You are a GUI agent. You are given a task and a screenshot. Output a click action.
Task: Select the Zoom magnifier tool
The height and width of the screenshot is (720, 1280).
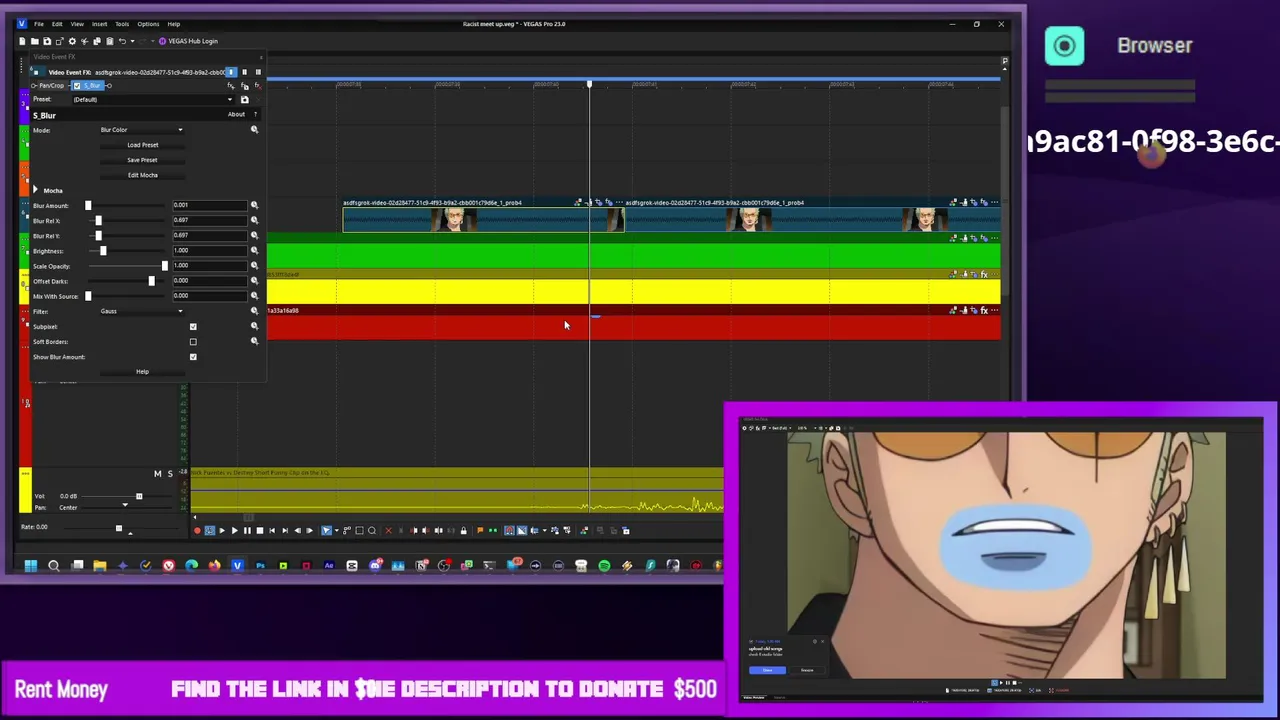[372, 530]
